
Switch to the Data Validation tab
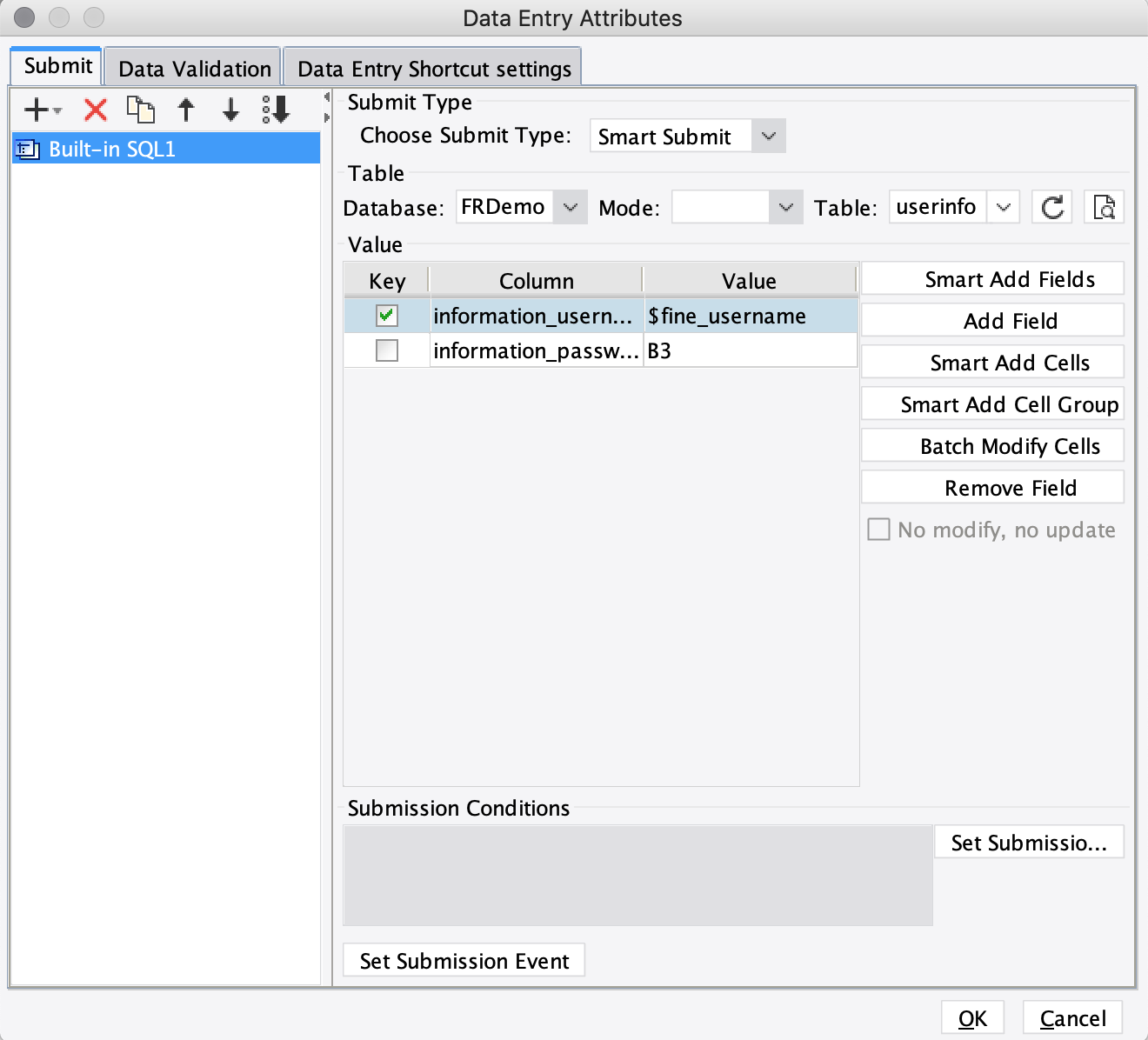(195, 69)
